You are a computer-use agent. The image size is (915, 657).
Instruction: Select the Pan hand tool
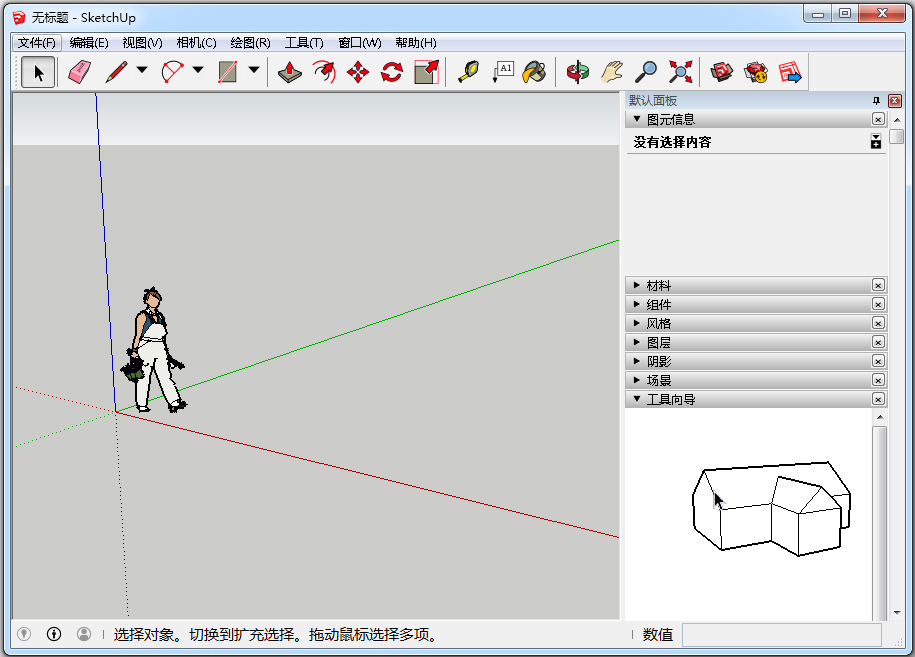[611, 71]
